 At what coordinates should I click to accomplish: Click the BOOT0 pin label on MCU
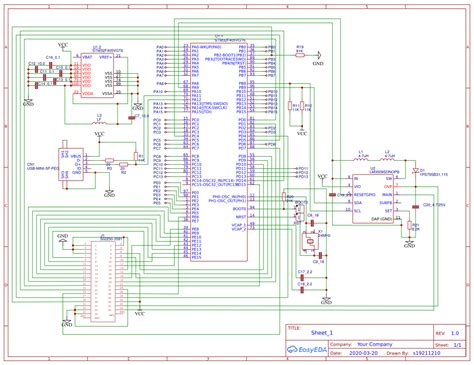tap(239, 209)
